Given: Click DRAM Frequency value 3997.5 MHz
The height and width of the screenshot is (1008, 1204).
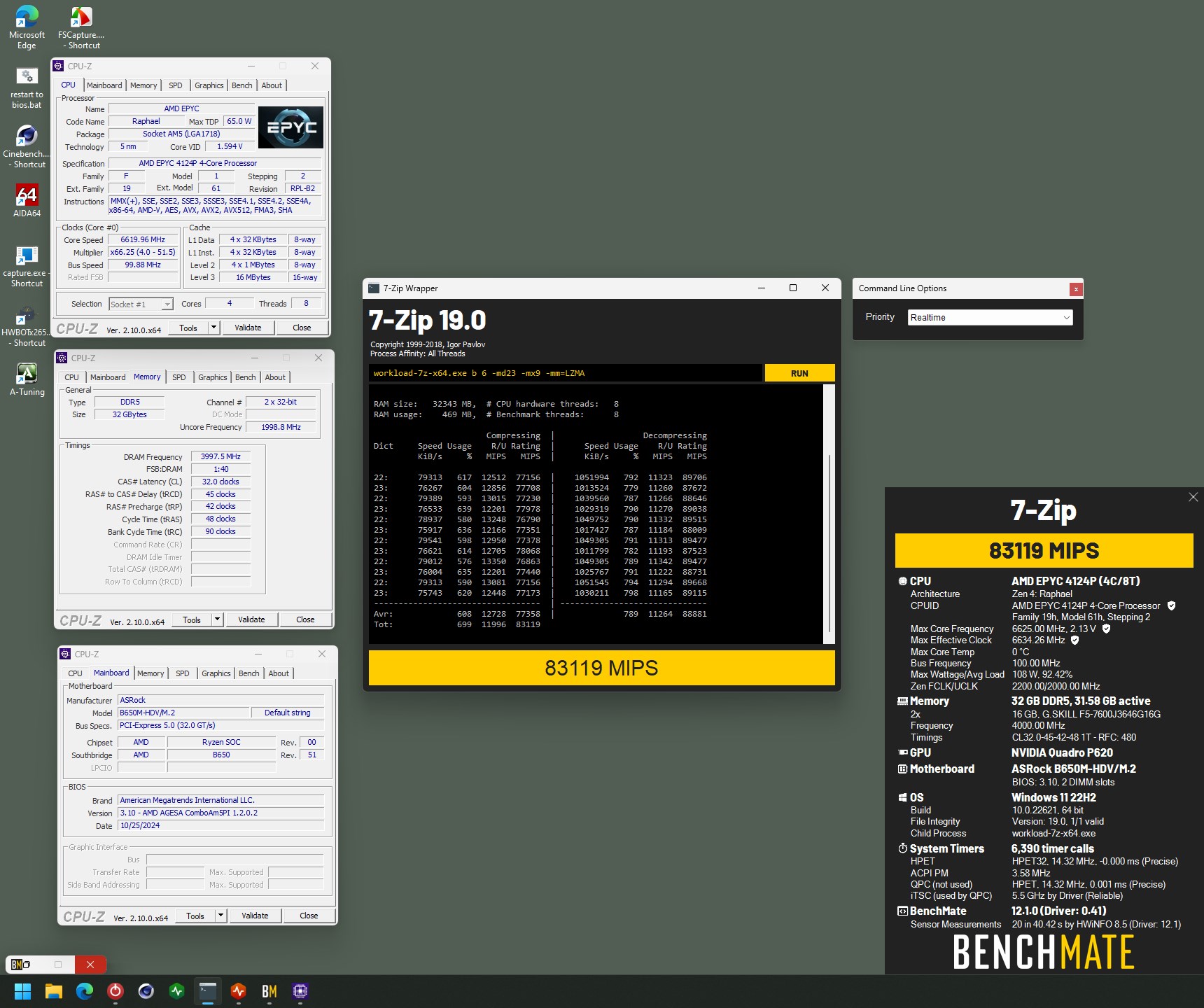Looking at the screenshot, I should pyautogui.click(x=220, y=456).
